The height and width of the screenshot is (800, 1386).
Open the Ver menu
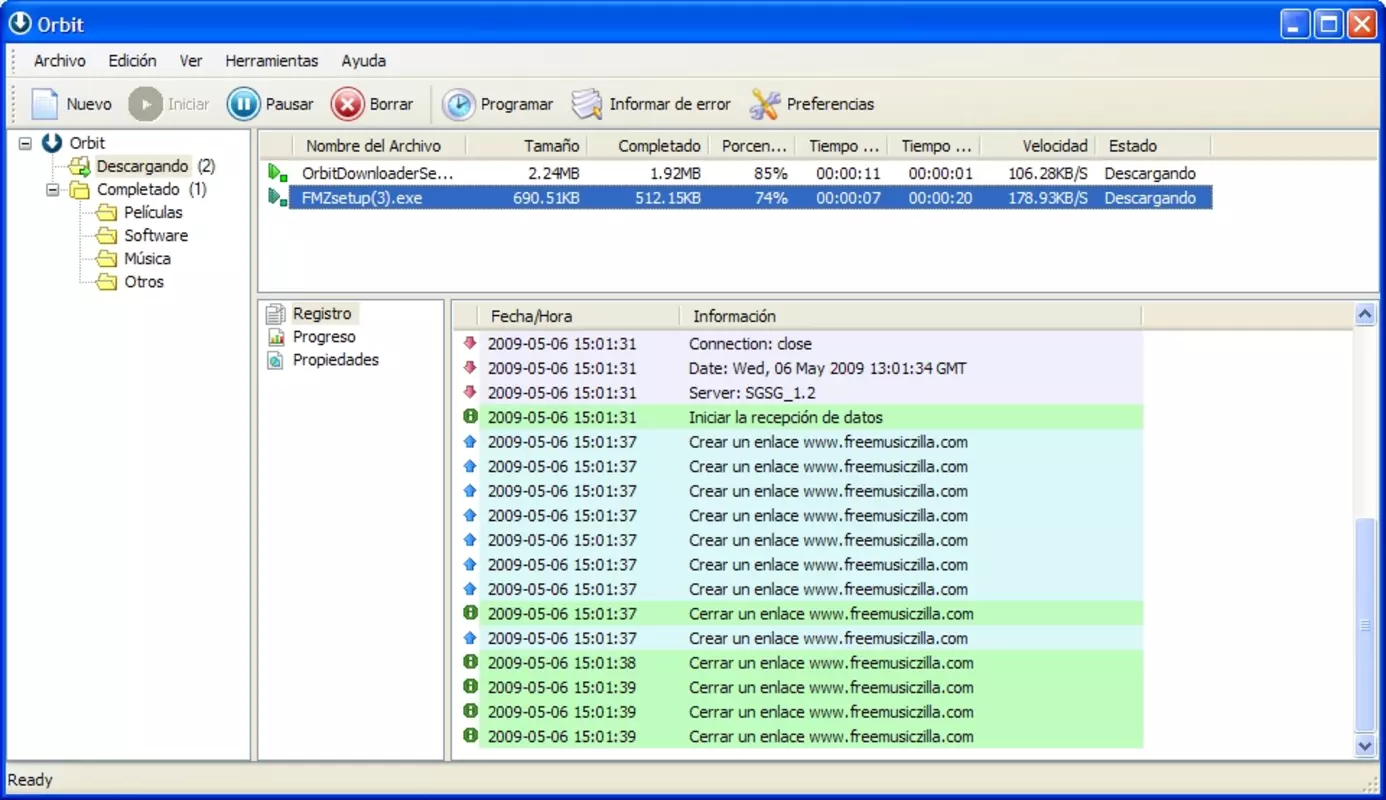coord(191,61)
